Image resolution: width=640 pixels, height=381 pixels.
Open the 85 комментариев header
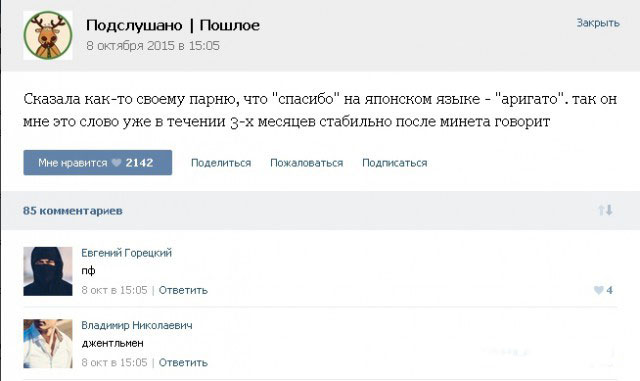(73, 211)
